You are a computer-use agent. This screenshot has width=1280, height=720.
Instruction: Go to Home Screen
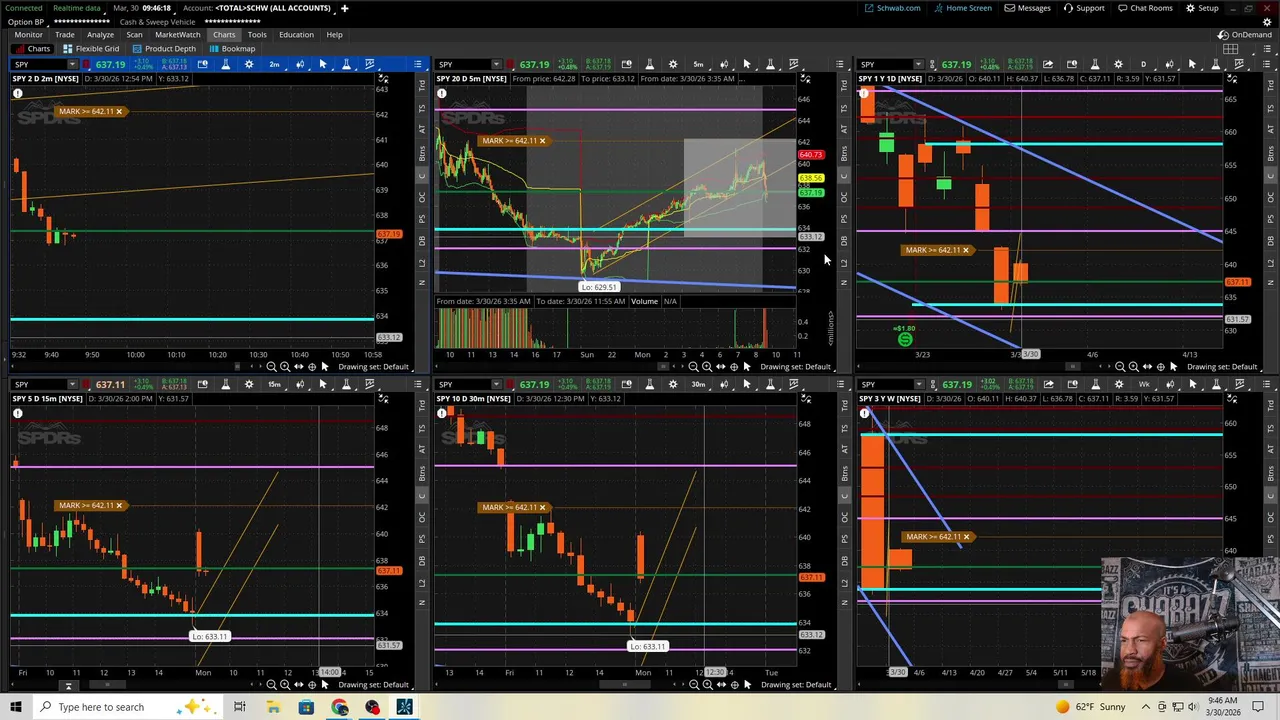pos(962,8)
